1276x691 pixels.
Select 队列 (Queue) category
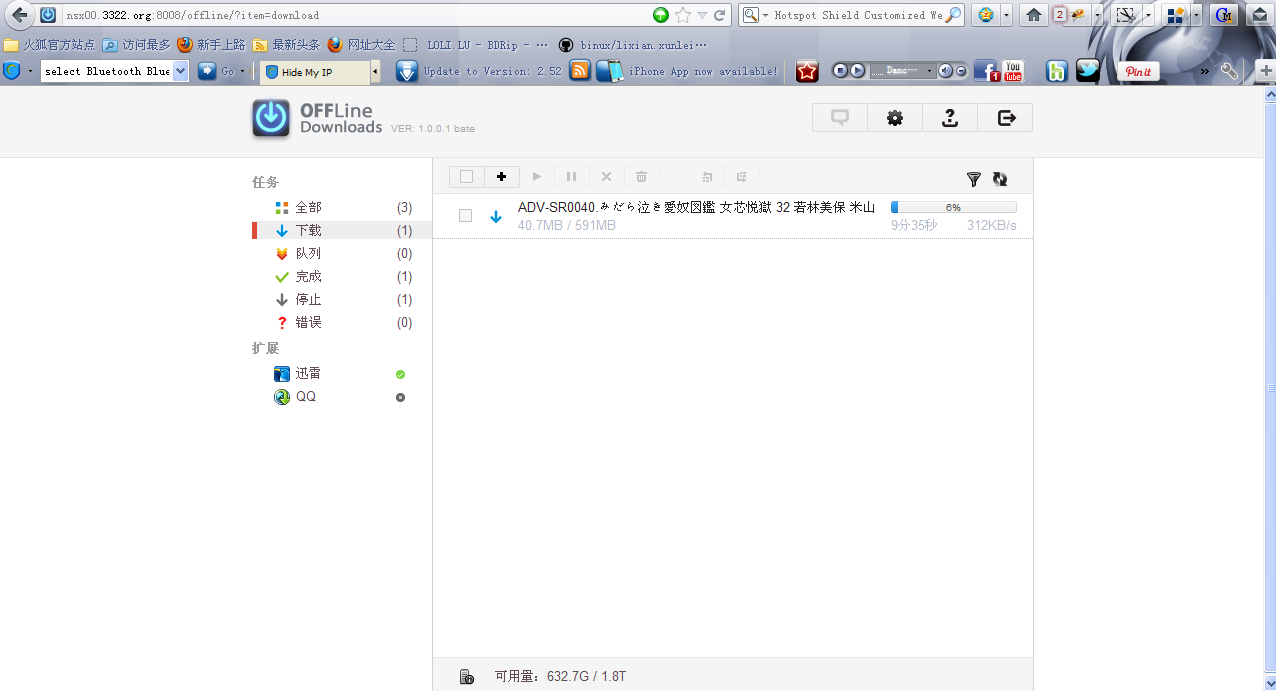342,253
